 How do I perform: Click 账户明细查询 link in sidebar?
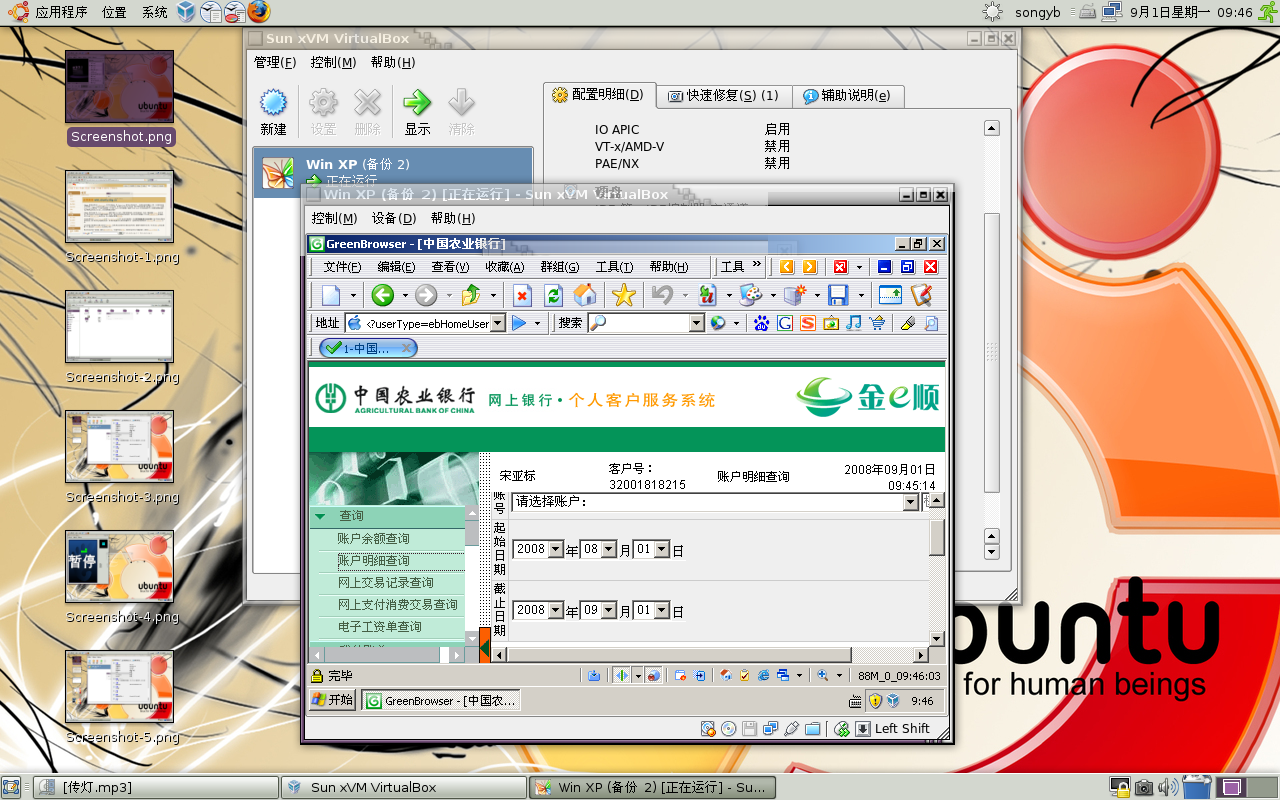point(373,560)
